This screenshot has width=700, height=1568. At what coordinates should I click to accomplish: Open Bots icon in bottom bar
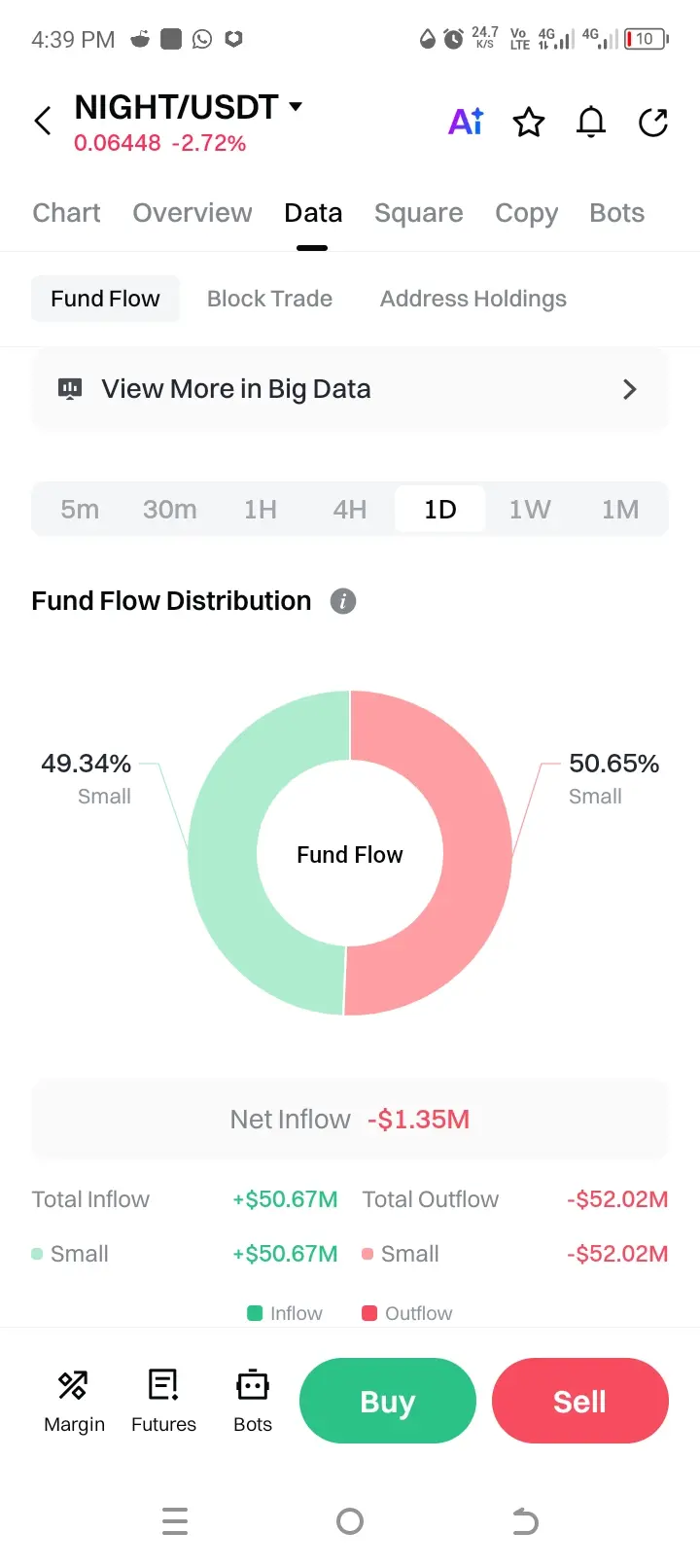(x=253, y=1401)
